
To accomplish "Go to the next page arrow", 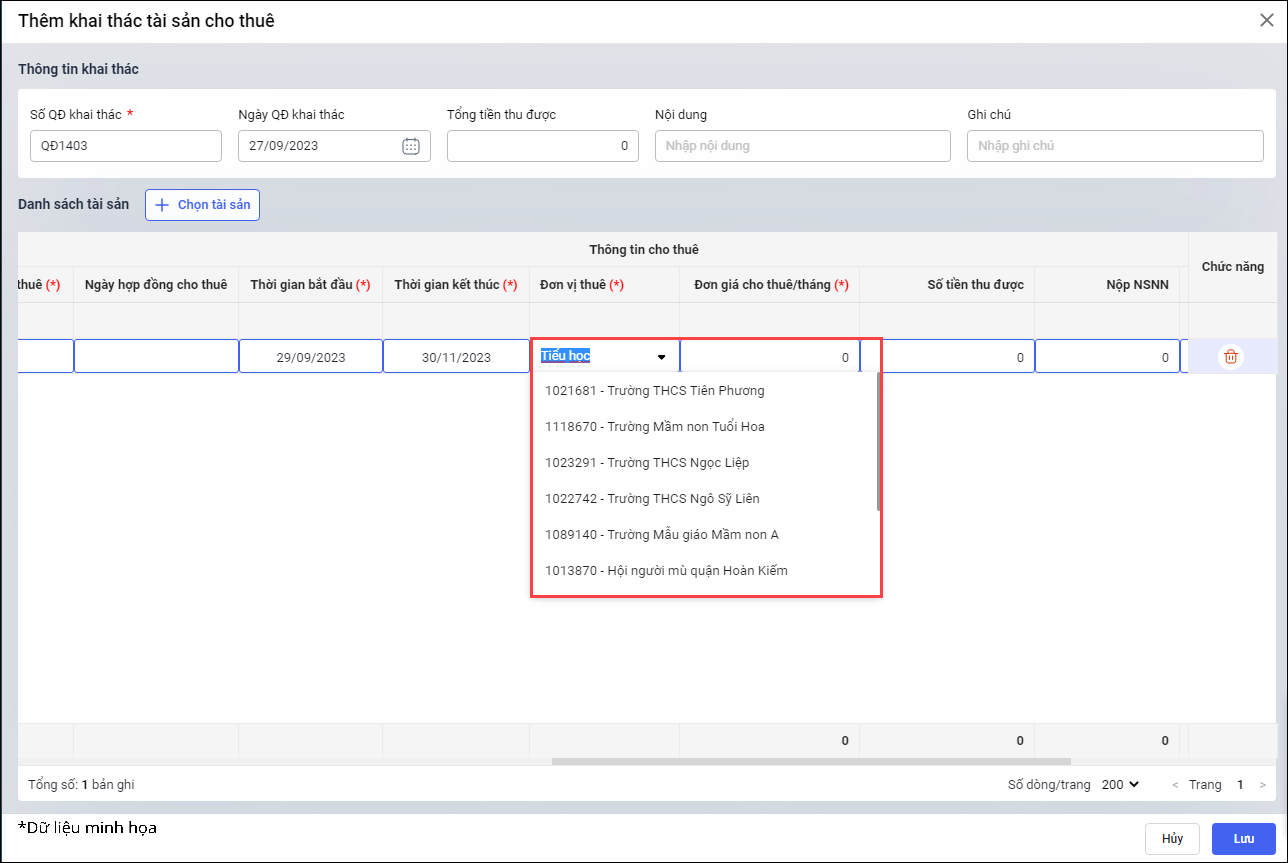I will click(1263, 785).
